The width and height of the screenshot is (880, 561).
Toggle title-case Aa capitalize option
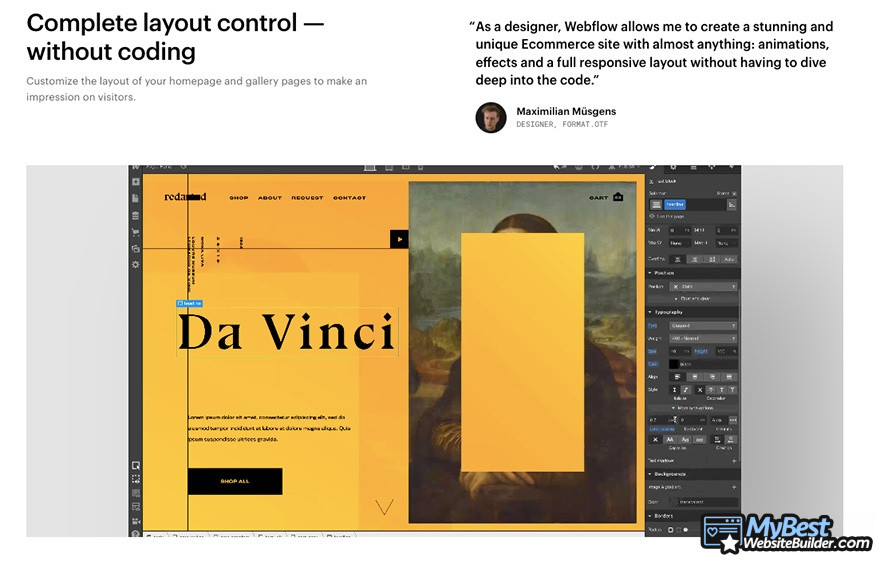pos(685,440)
